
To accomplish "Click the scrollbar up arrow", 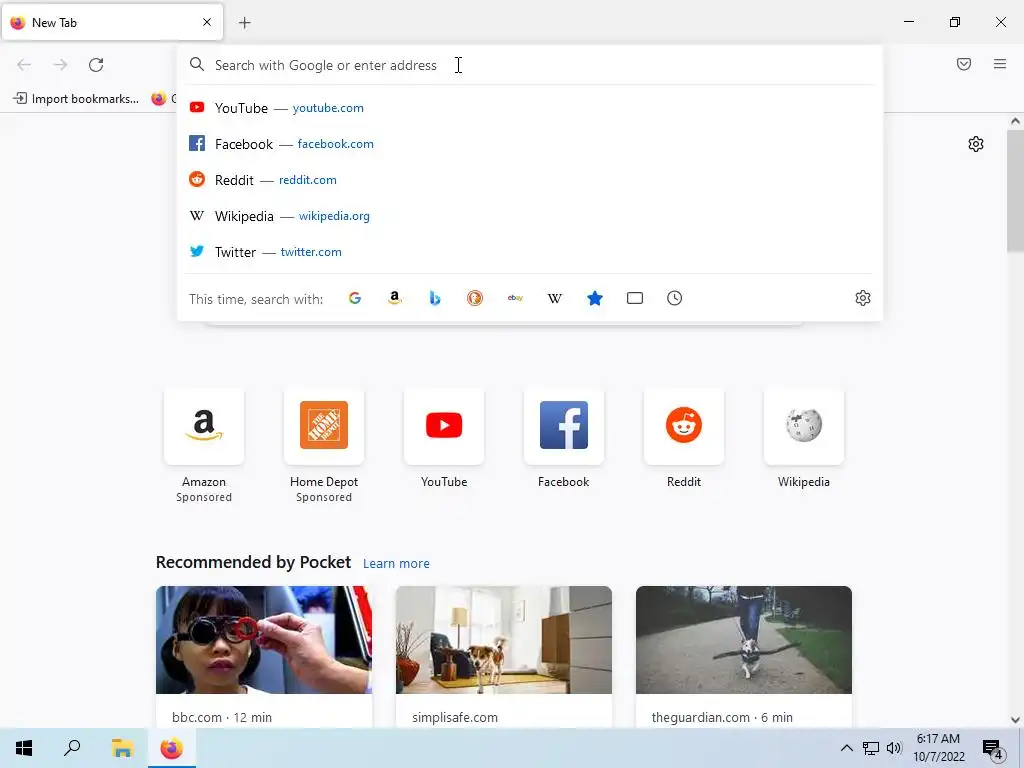I will (1015, 121).
